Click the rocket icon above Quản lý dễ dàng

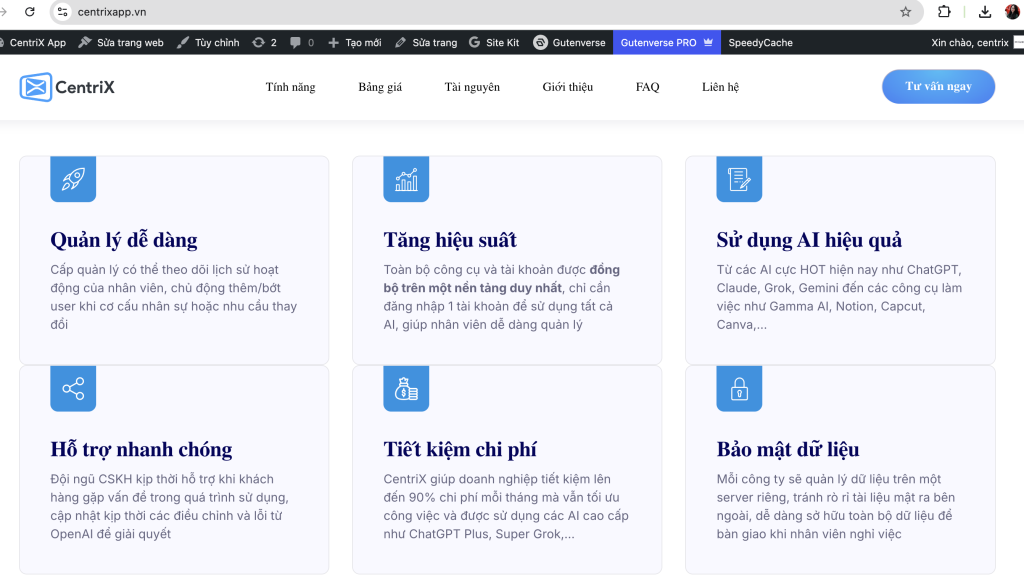point(73,180)
